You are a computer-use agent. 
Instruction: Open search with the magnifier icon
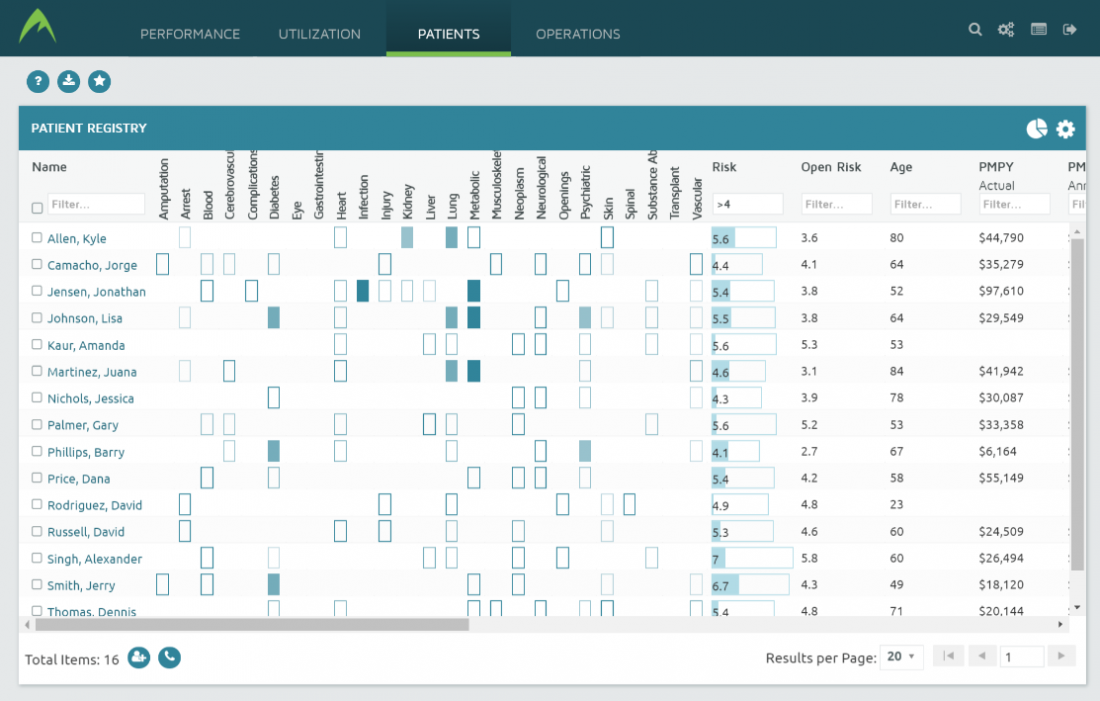pos(975,29)
